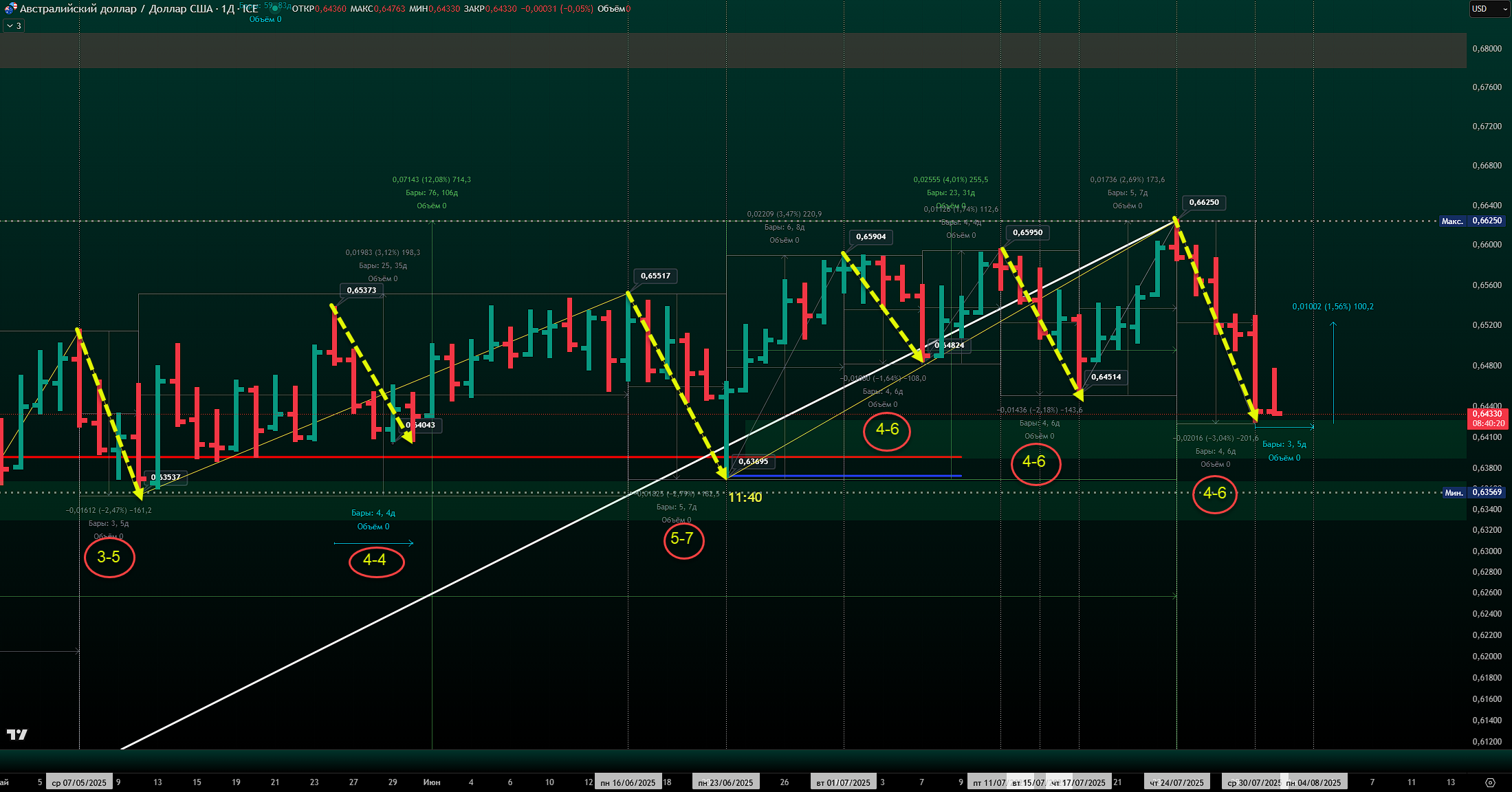
Task: Select the 5-7 circled text annotation
Action: pos(682,539)
